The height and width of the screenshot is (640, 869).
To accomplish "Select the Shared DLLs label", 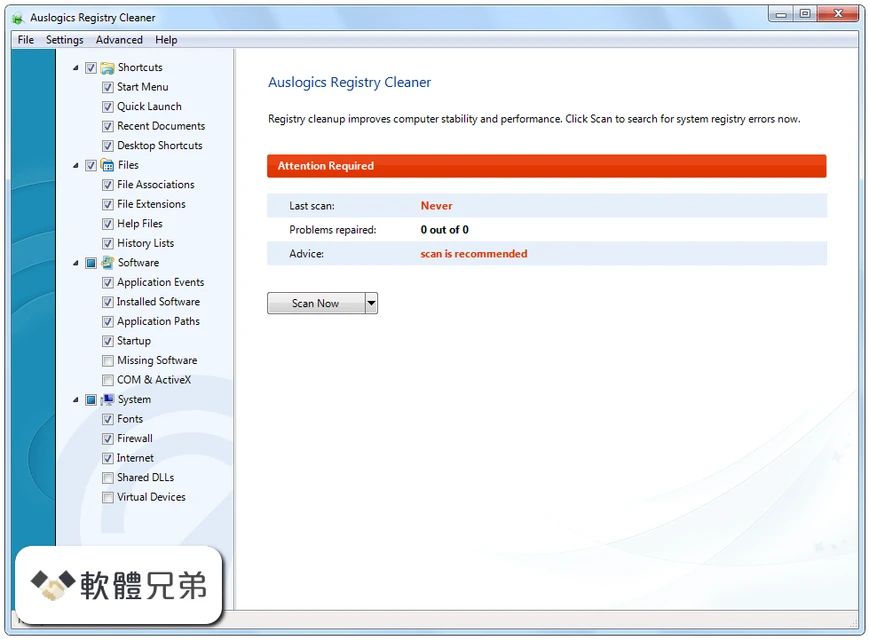I will (146, 477).
